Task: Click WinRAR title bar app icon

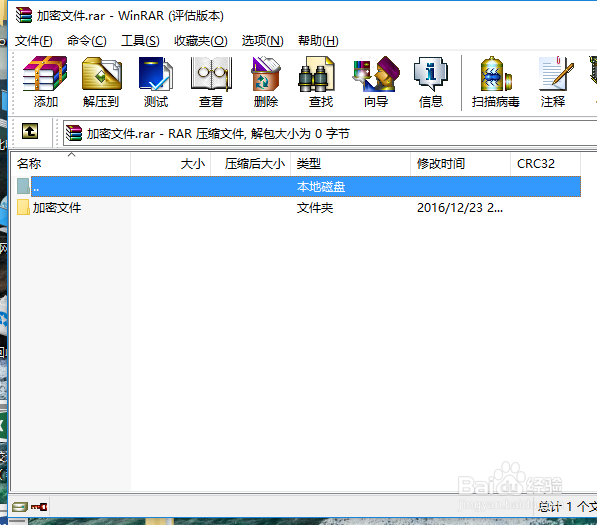Action: coord(24,15)
